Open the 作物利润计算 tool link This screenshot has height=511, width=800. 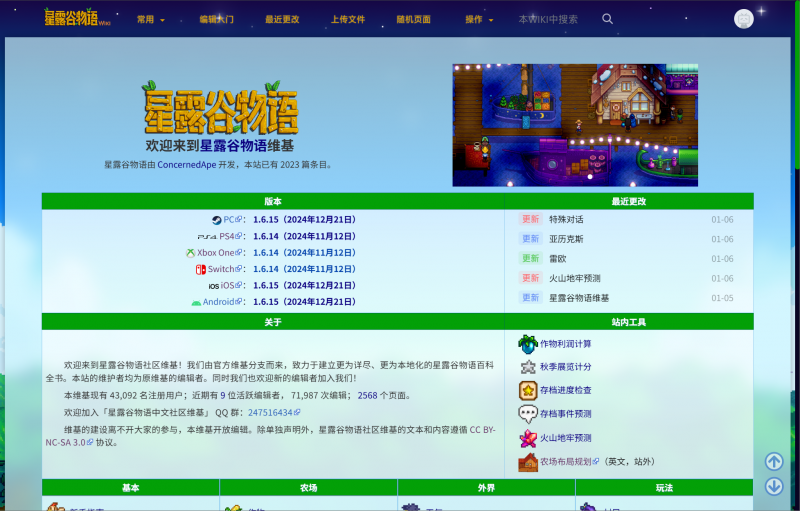[566, 344]
